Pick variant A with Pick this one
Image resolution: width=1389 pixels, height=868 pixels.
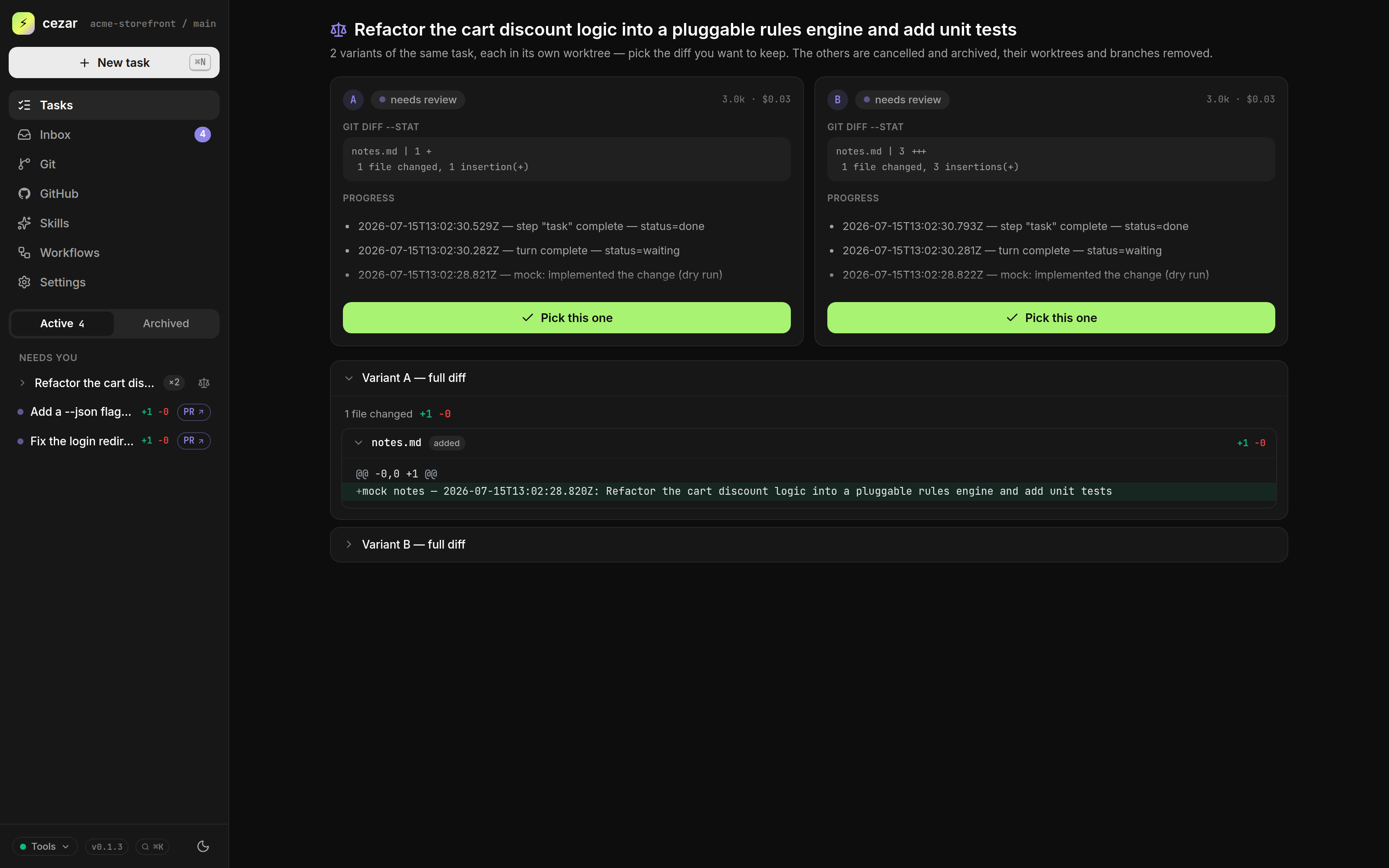coord(566,317)
